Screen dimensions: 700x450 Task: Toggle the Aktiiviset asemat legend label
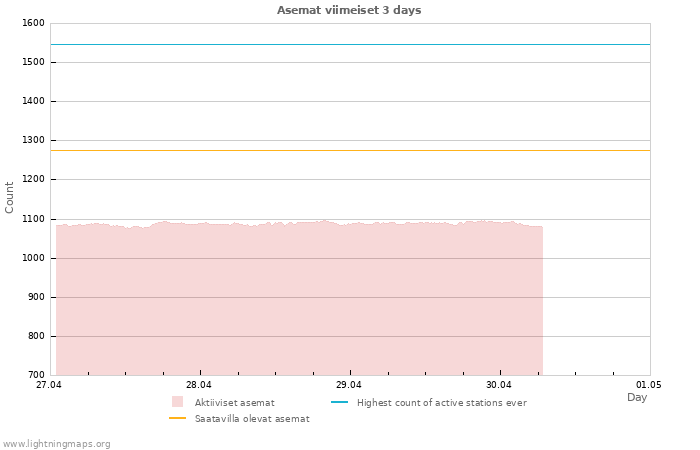(x=235, y=402)
